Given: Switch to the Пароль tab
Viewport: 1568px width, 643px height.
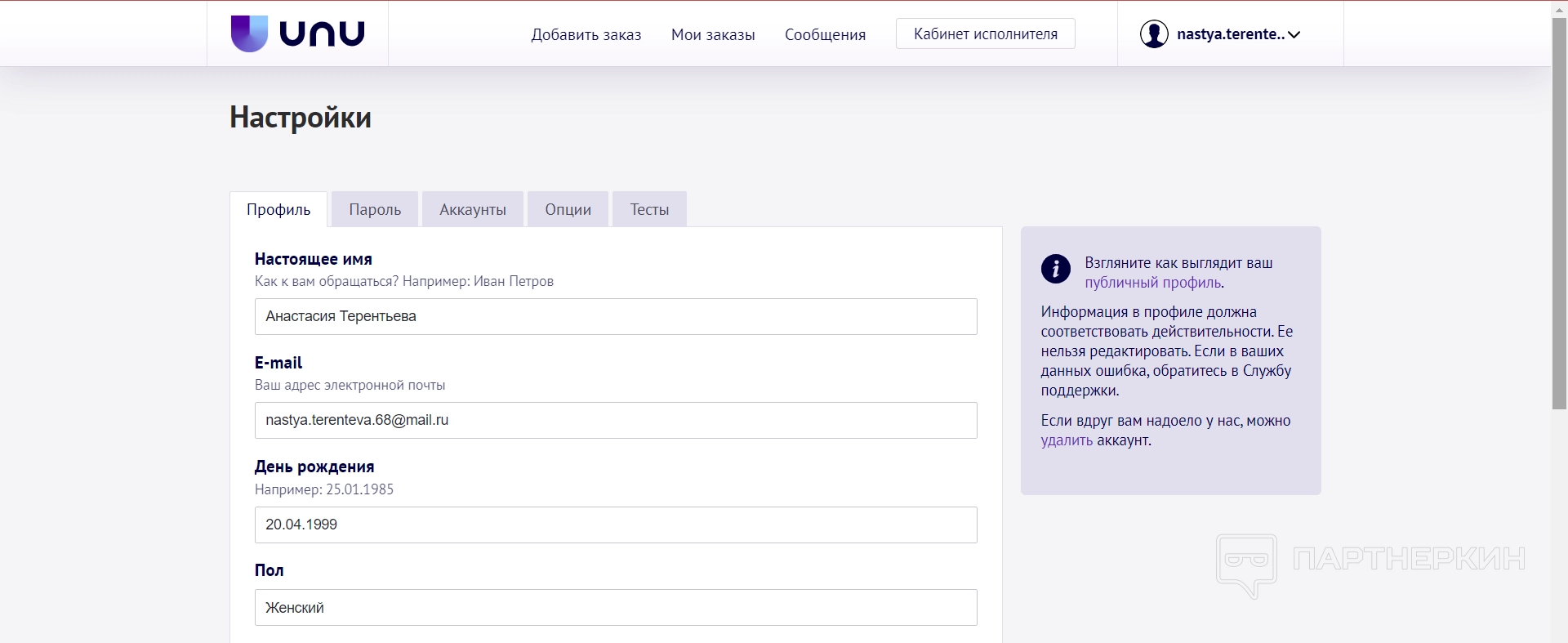Looking at the screenshot, I should coord(375,210).
